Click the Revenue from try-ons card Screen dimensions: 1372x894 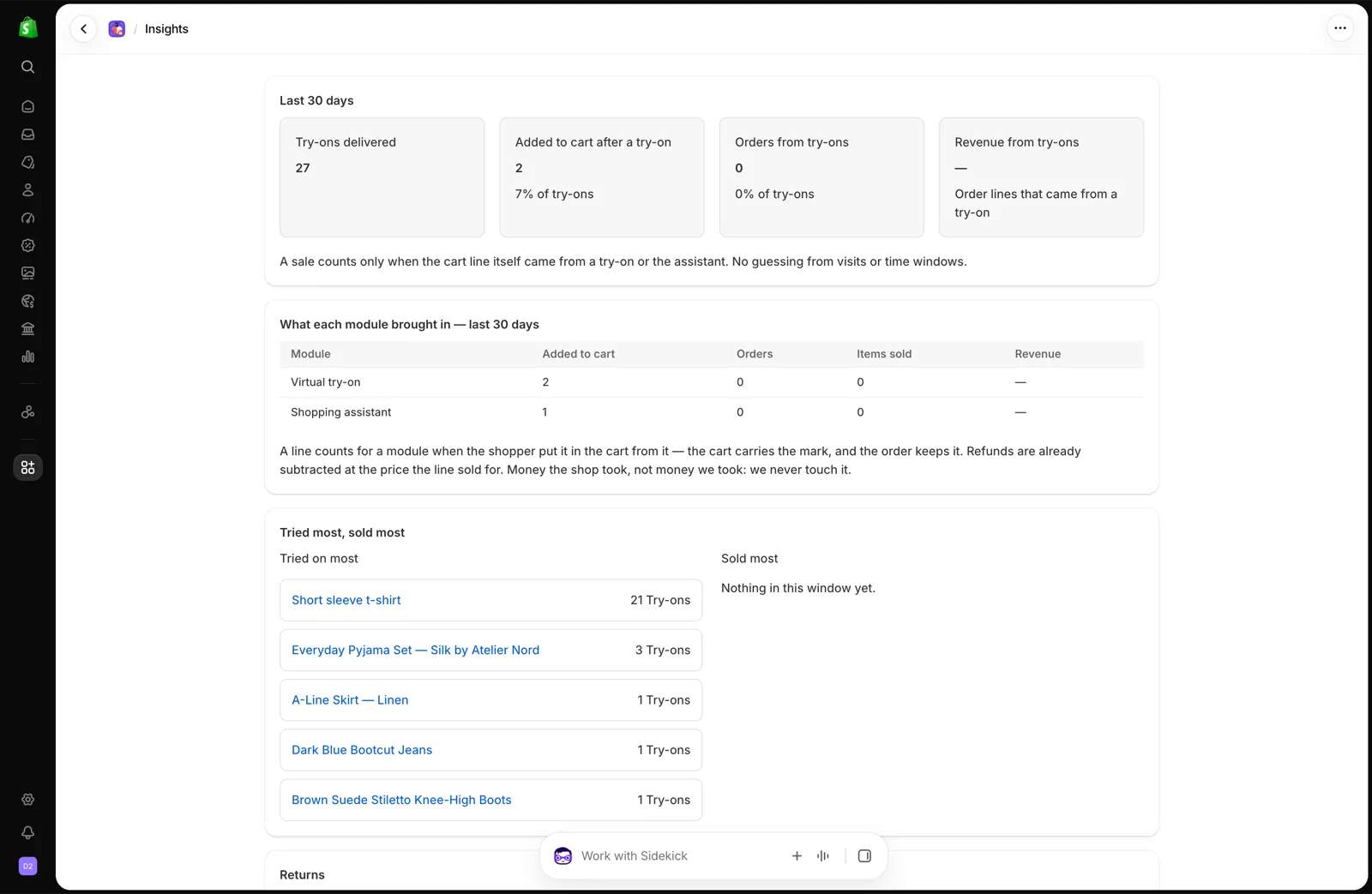pos(1041,177)
